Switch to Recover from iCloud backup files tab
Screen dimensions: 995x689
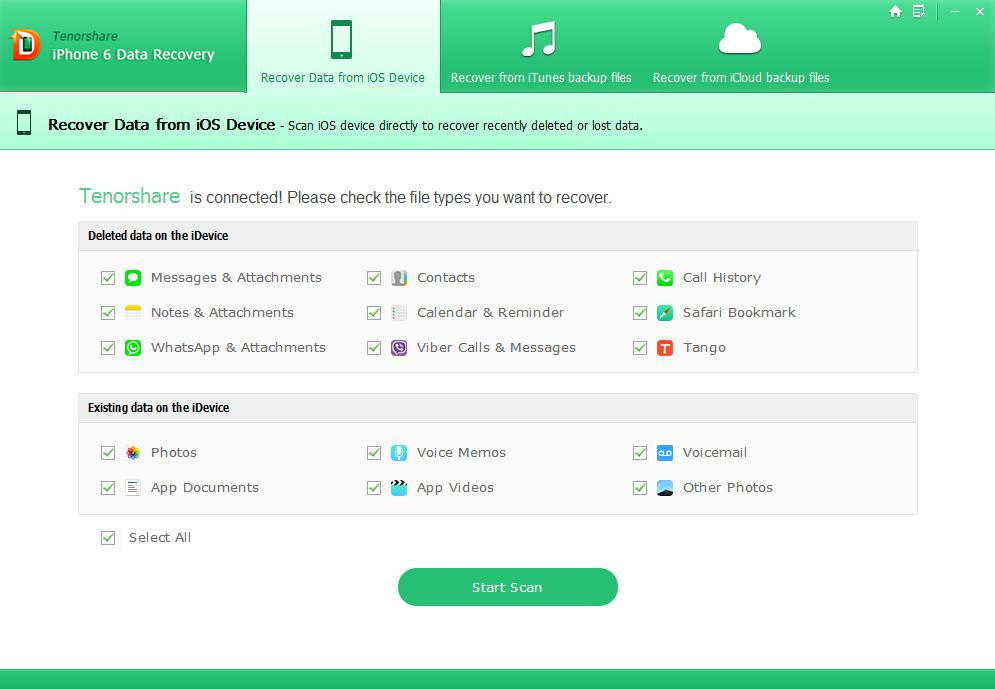pos(741,46)
